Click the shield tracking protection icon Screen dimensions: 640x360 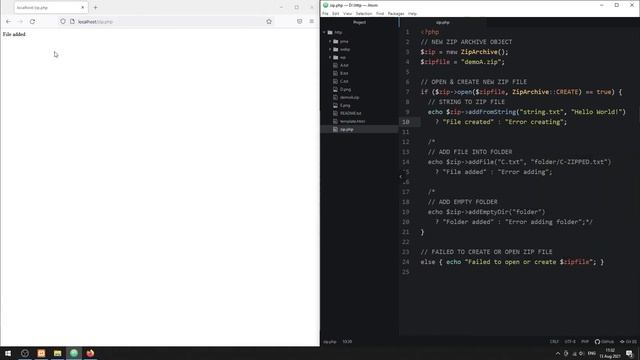[63, 21]
